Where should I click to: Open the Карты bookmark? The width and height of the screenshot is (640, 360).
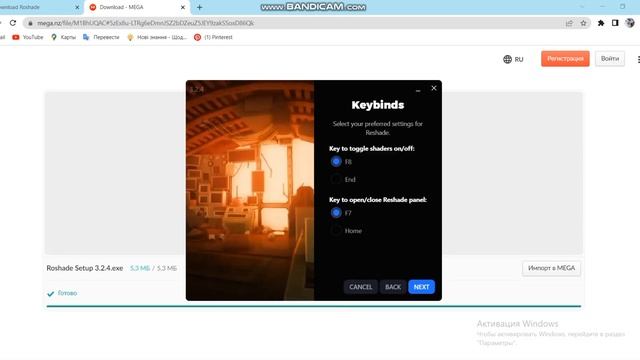click(x=63, y=37)
